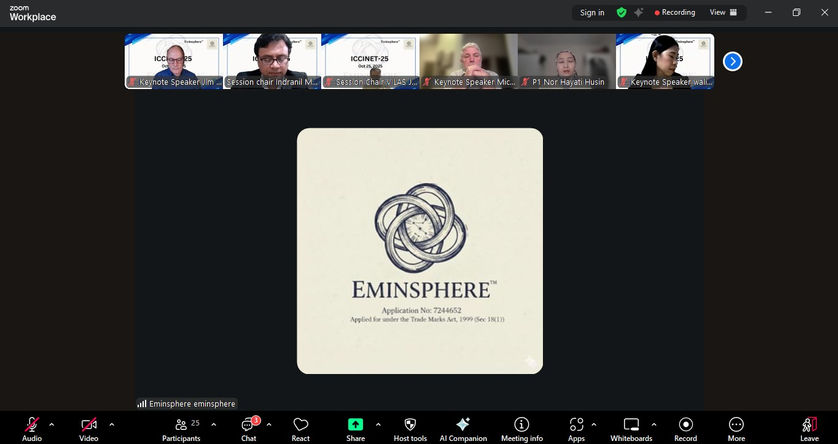Click the green Share screen button
Image resolution: width=838 pixels, height=444 pixels.
click(355, 429)
